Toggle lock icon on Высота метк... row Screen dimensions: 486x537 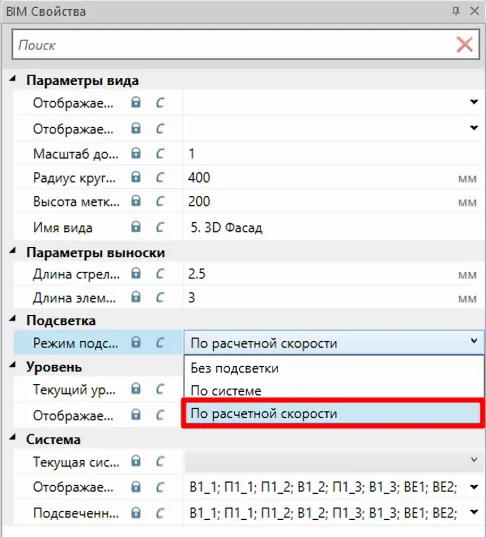[136, 201]
